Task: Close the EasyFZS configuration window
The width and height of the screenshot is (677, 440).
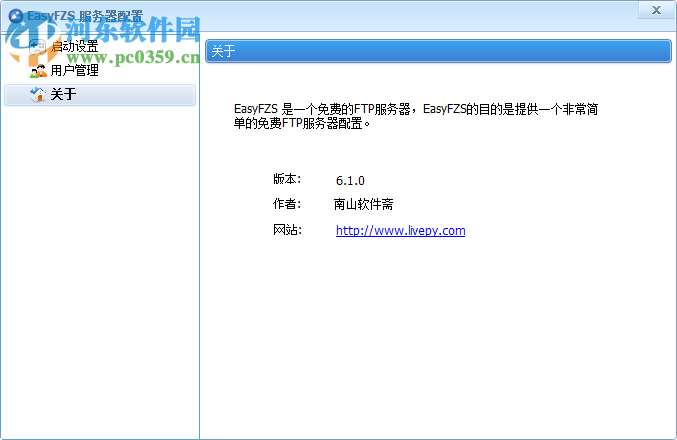Action: pyautogui.click(x=656, y=10)
